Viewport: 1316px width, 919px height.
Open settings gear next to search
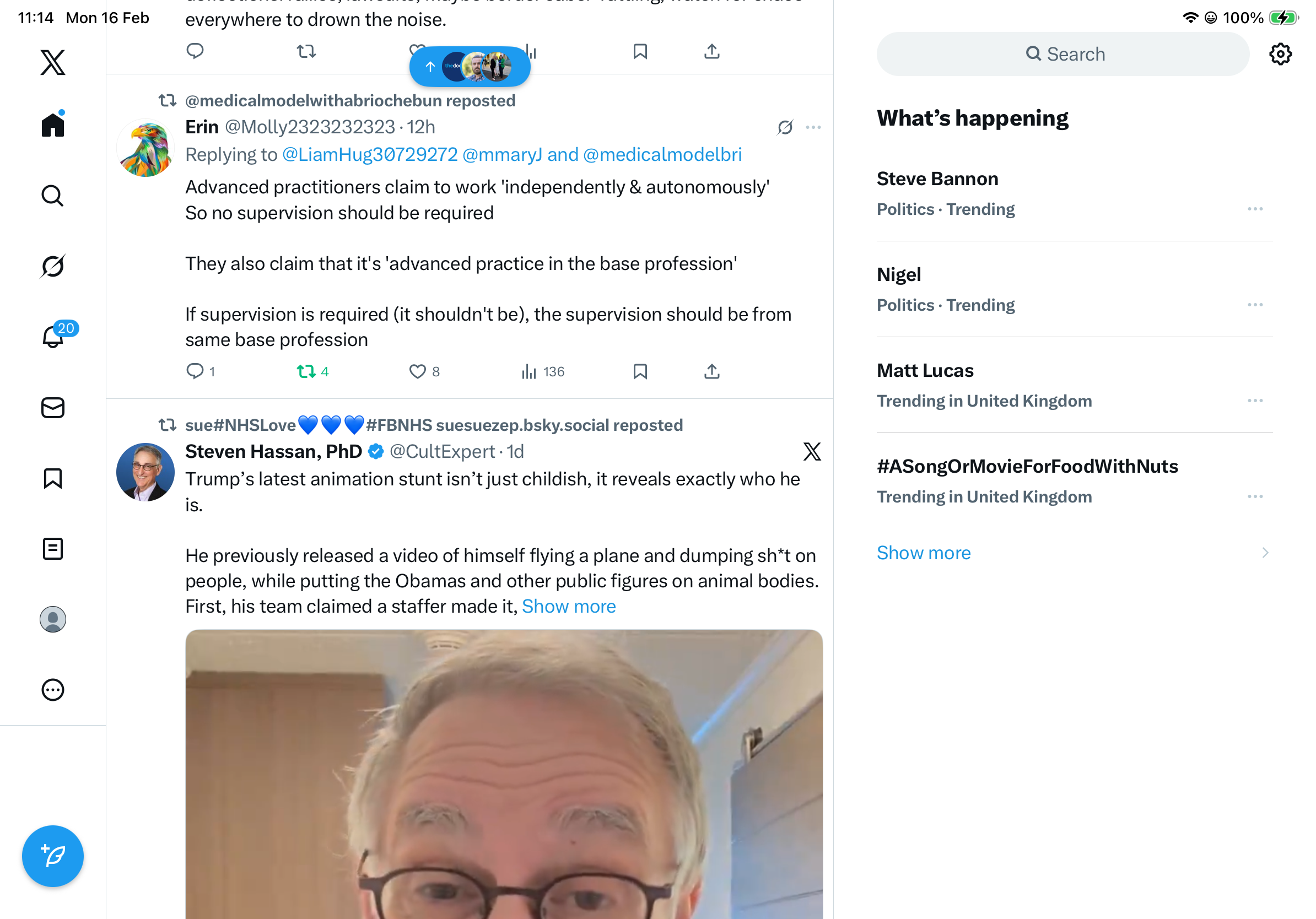1280,54
